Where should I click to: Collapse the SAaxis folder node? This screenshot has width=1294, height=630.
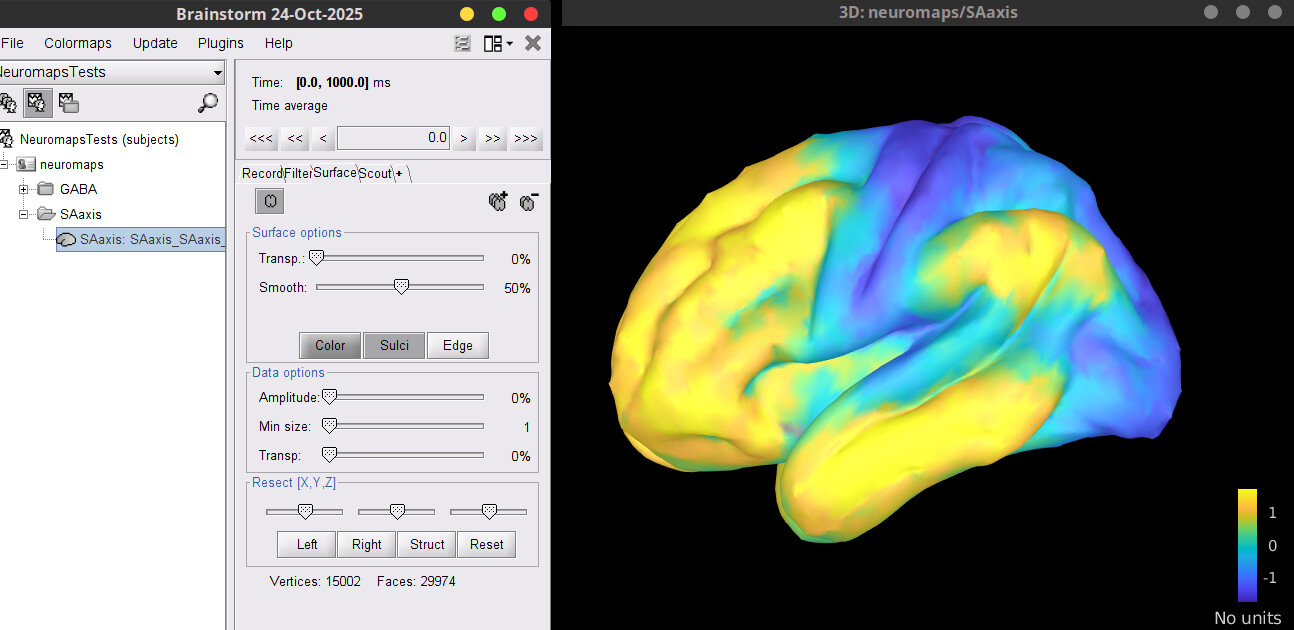pyautogui.click(x=24, y=214)
